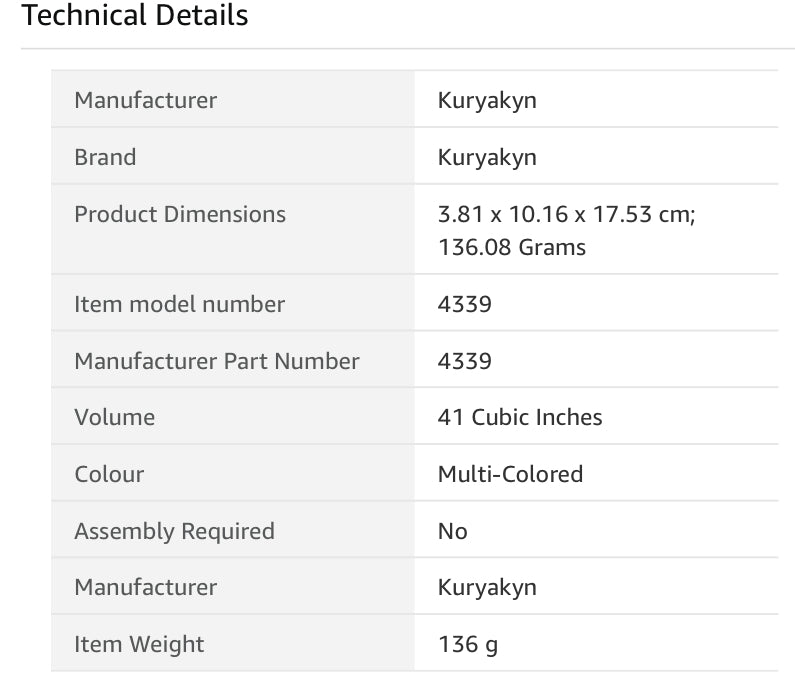The image size is (795, 683).
Task: Select the Volume row label
Action: pos(115,417)
